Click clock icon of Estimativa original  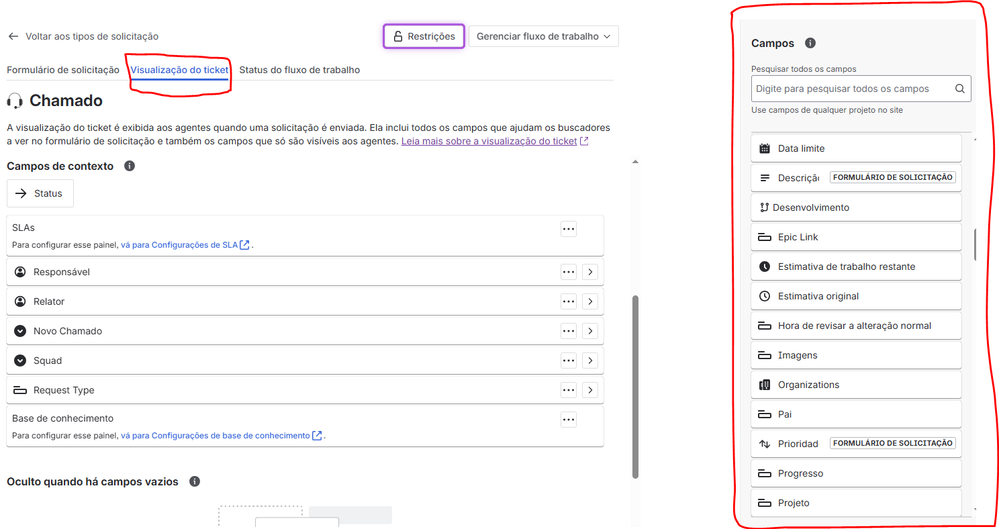(x=765, y=296)
